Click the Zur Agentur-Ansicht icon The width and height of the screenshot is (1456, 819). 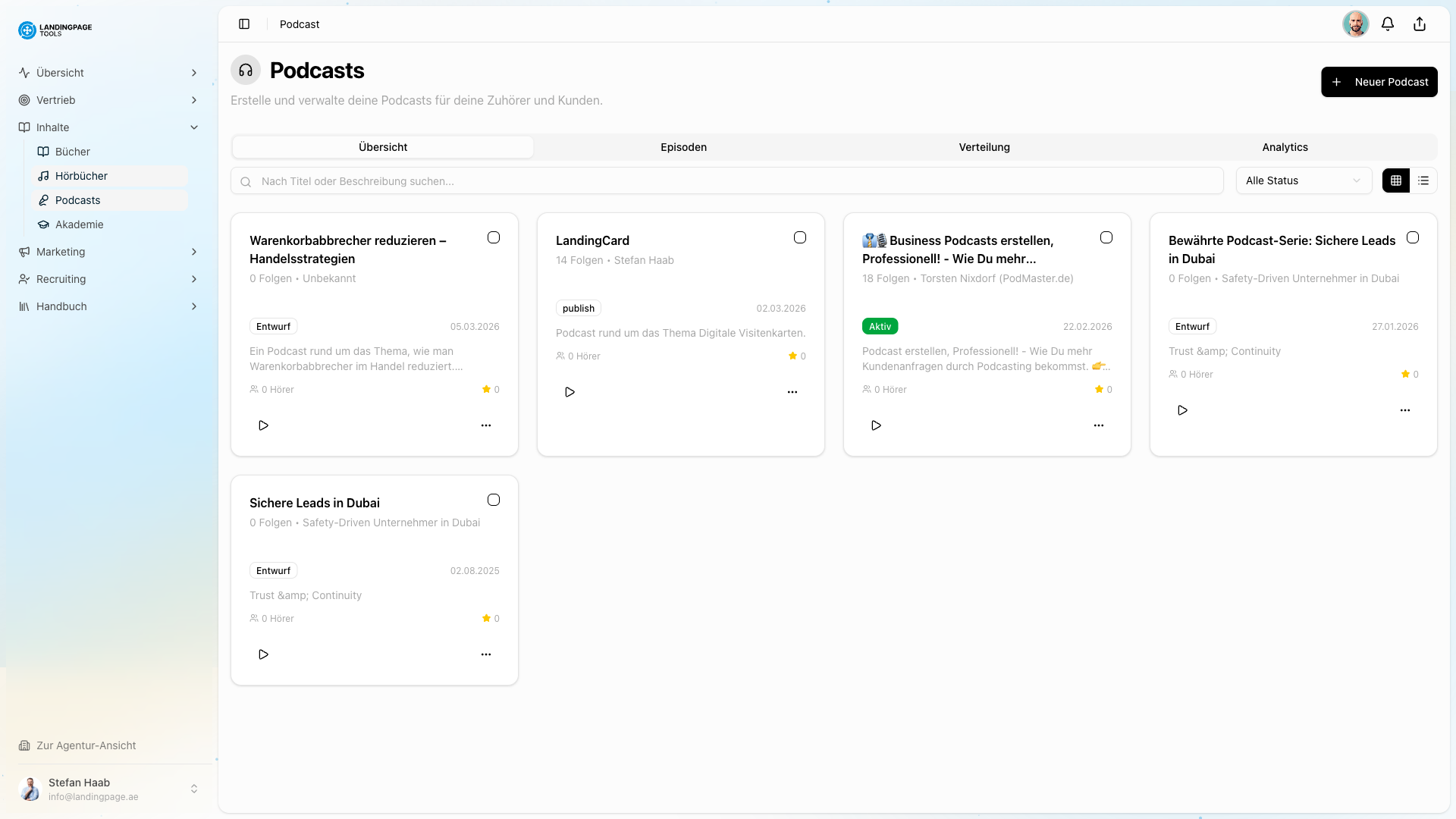(25, 745)
